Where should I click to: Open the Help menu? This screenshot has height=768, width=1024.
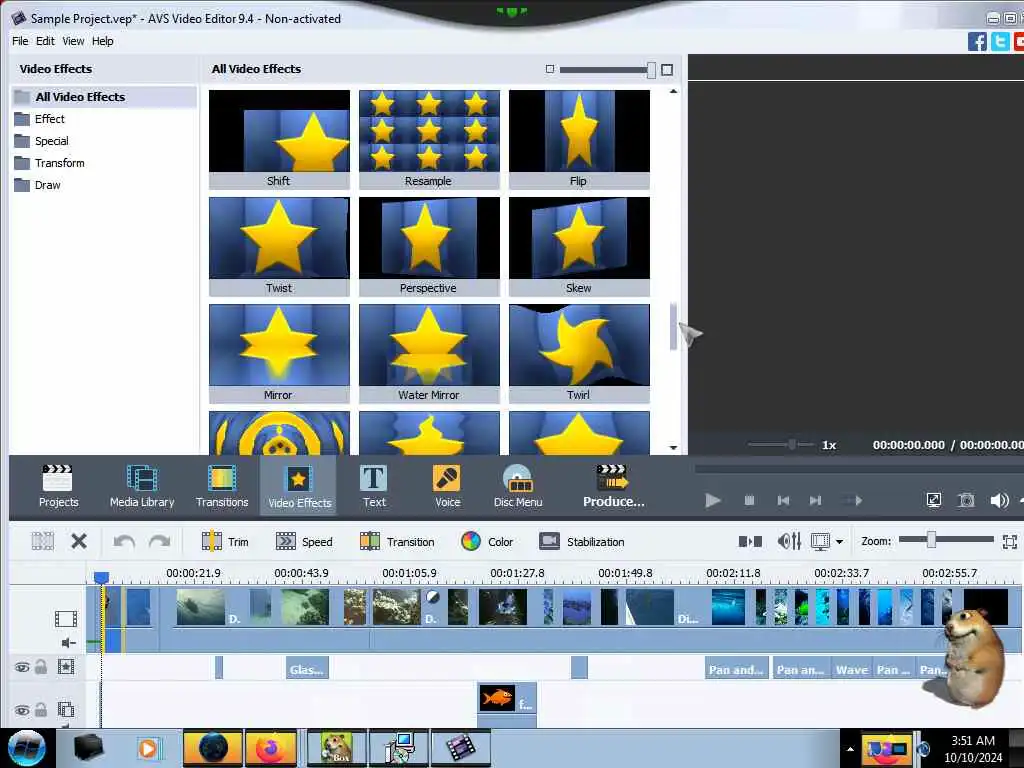pyautogui.click(x=103, y=40)
